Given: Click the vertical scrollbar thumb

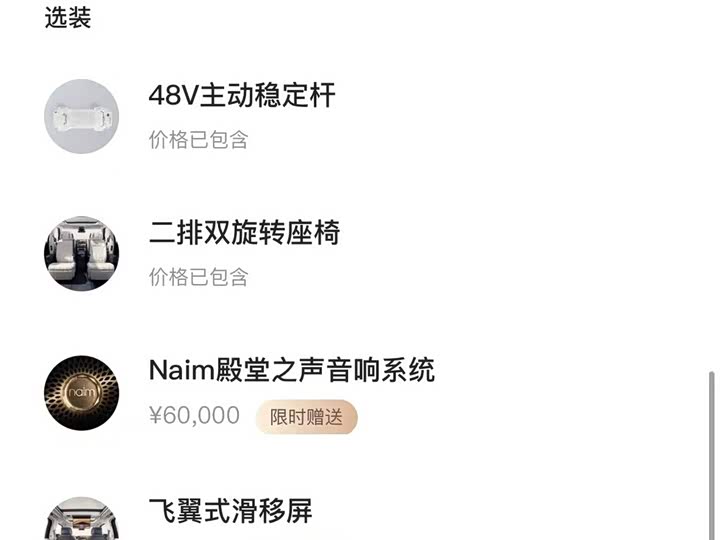Looking at the screenshot, I should pyautogui.click(x=712, y=455).
